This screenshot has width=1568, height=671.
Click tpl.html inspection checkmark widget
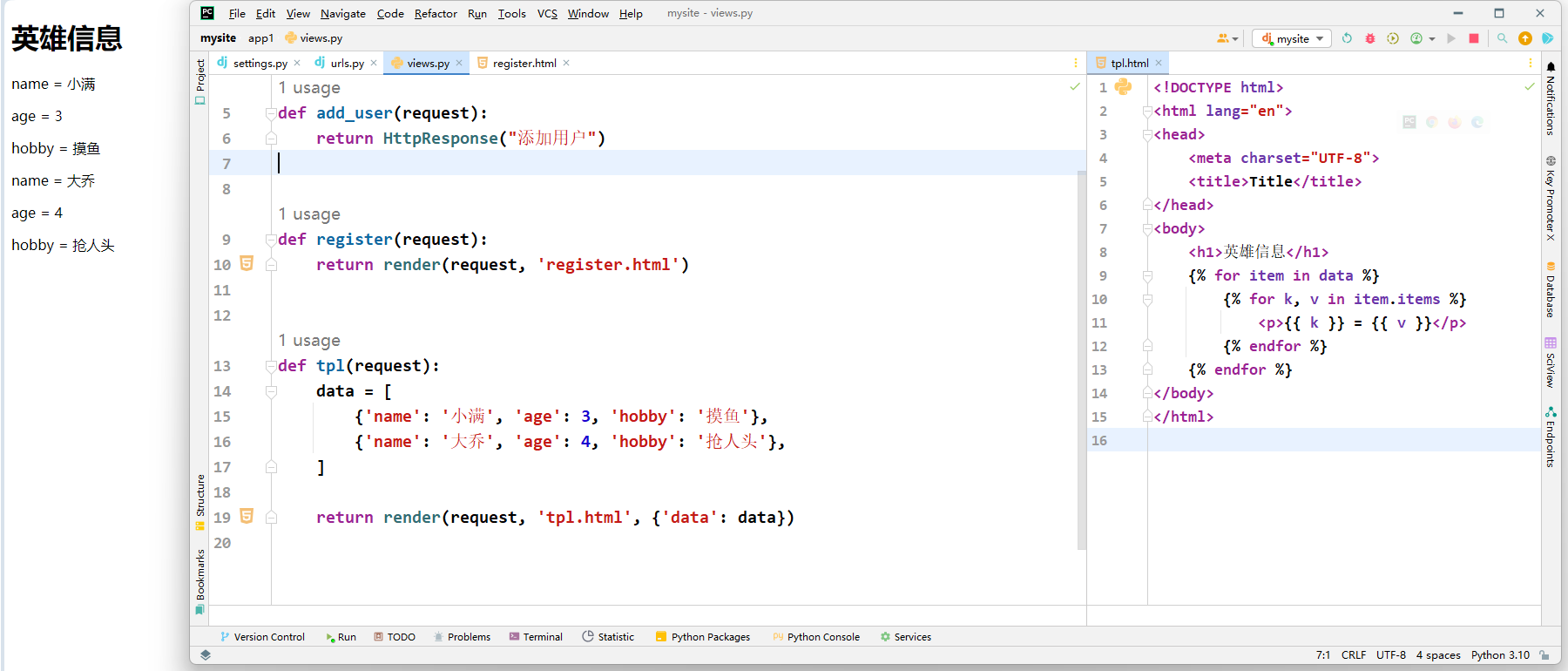click(1530, 86)
